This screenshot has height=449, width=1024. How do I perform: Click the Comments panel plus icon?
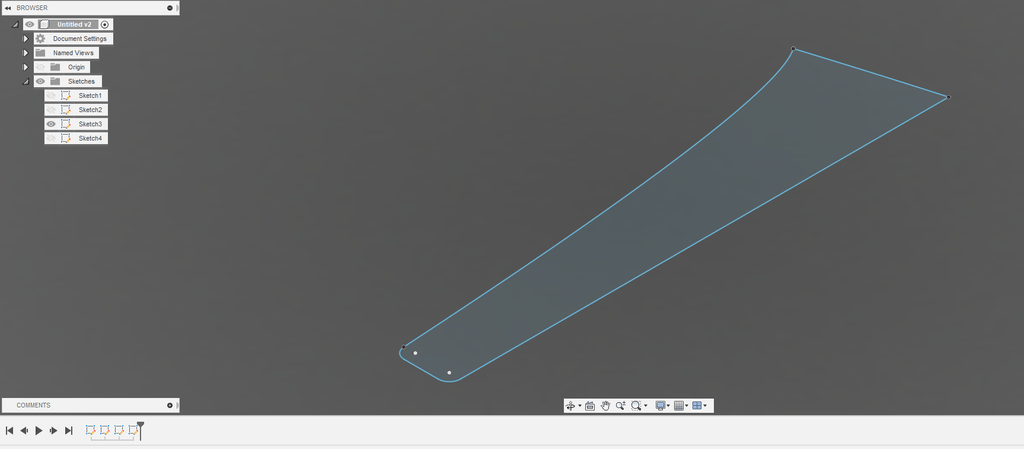(x=170, y=405)
